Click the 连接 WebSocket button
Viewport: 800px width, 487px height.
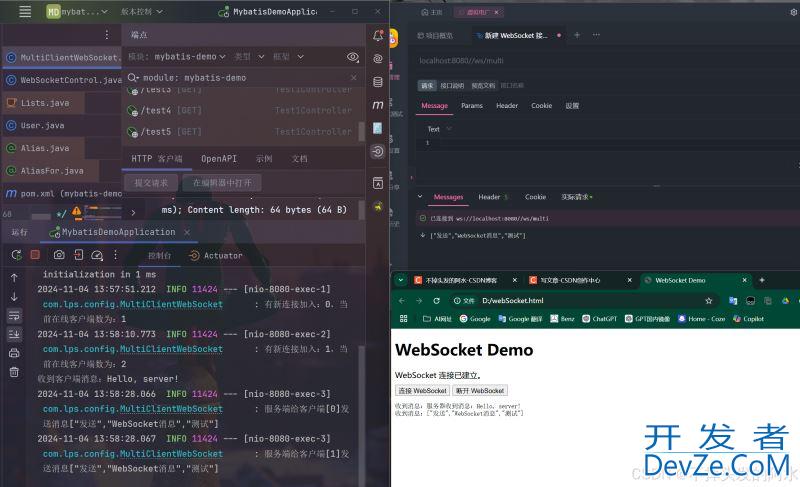coord(423,391)
